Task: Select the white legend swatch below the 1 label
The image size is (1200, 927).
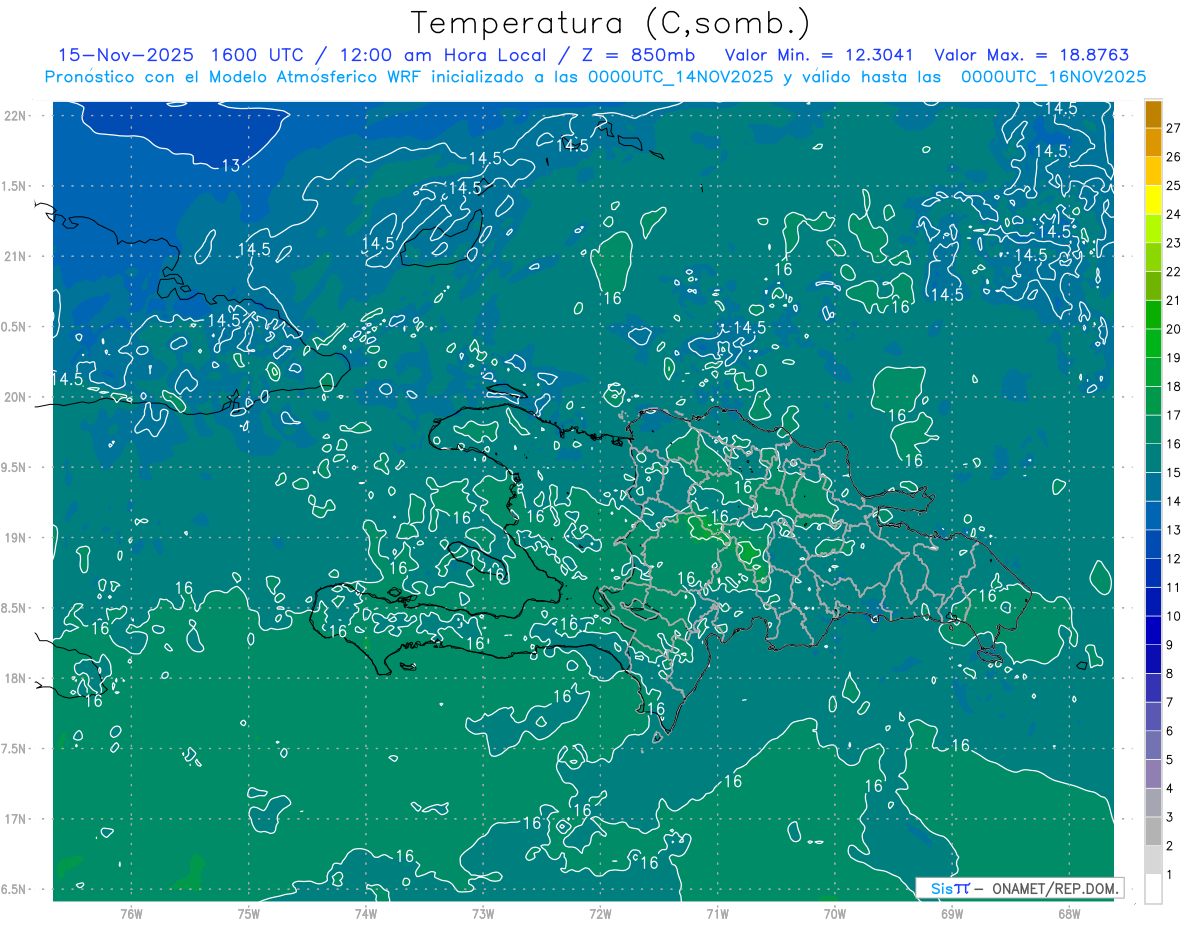Action: point(1153,889)
